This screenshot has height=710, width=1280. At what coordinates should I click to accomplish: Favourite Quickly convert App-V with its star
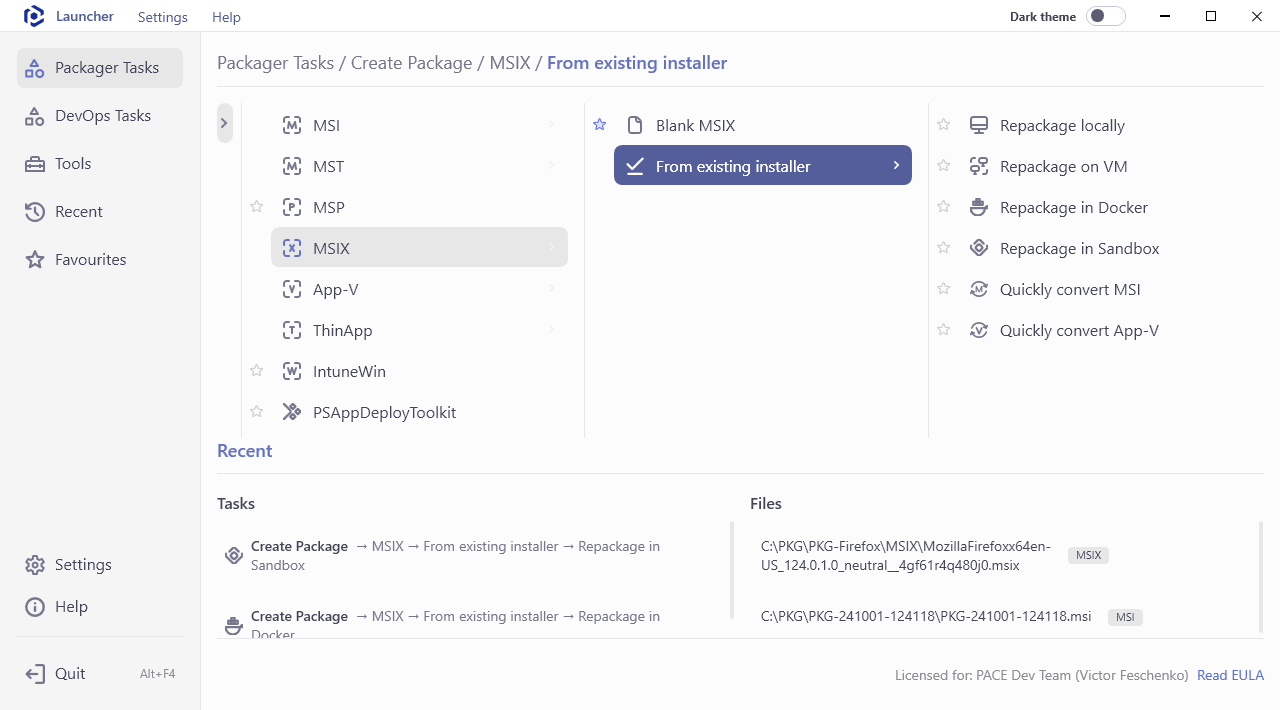point(943,330)
